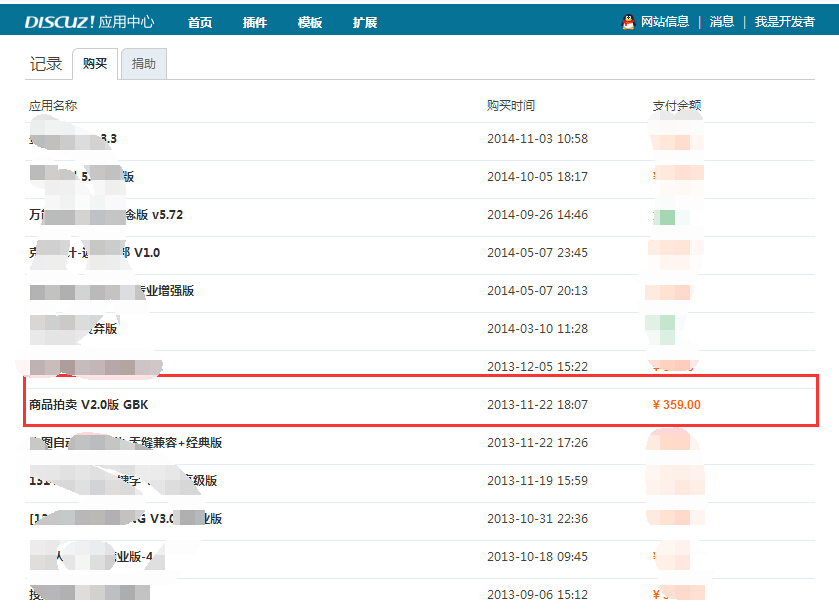Screen dimensions: 839x616
Task: Open the V1.0 app link purchased 2014-05-07
Action: (95, 252)
